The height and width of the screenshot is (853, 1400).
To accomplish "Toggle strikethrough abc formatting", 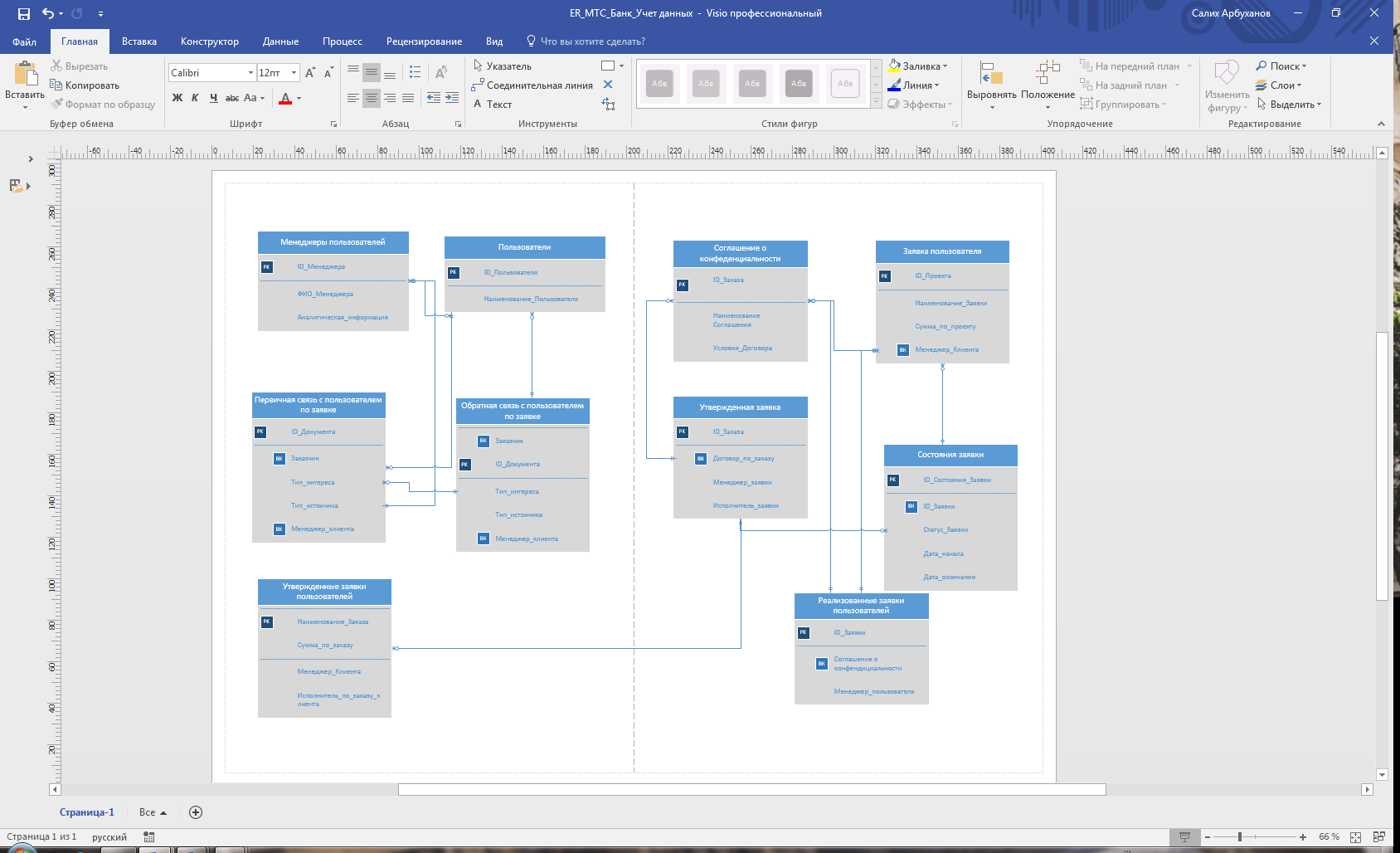I will (x=232, y=98).
